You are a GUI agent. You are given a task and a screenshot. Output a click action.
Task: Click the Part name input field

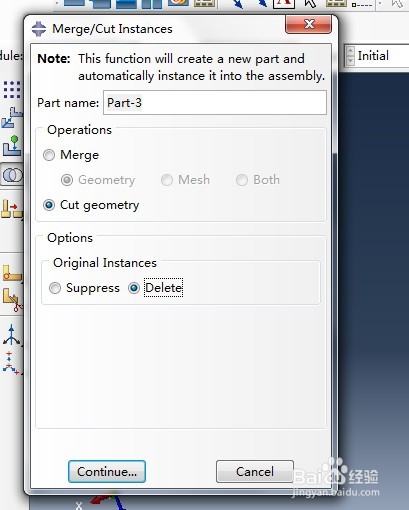[215, 103]
